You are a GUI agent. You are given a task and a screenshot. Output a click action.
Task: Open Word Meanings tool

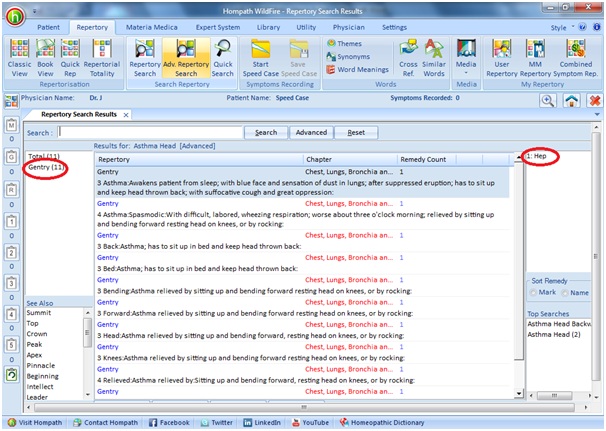358,70
